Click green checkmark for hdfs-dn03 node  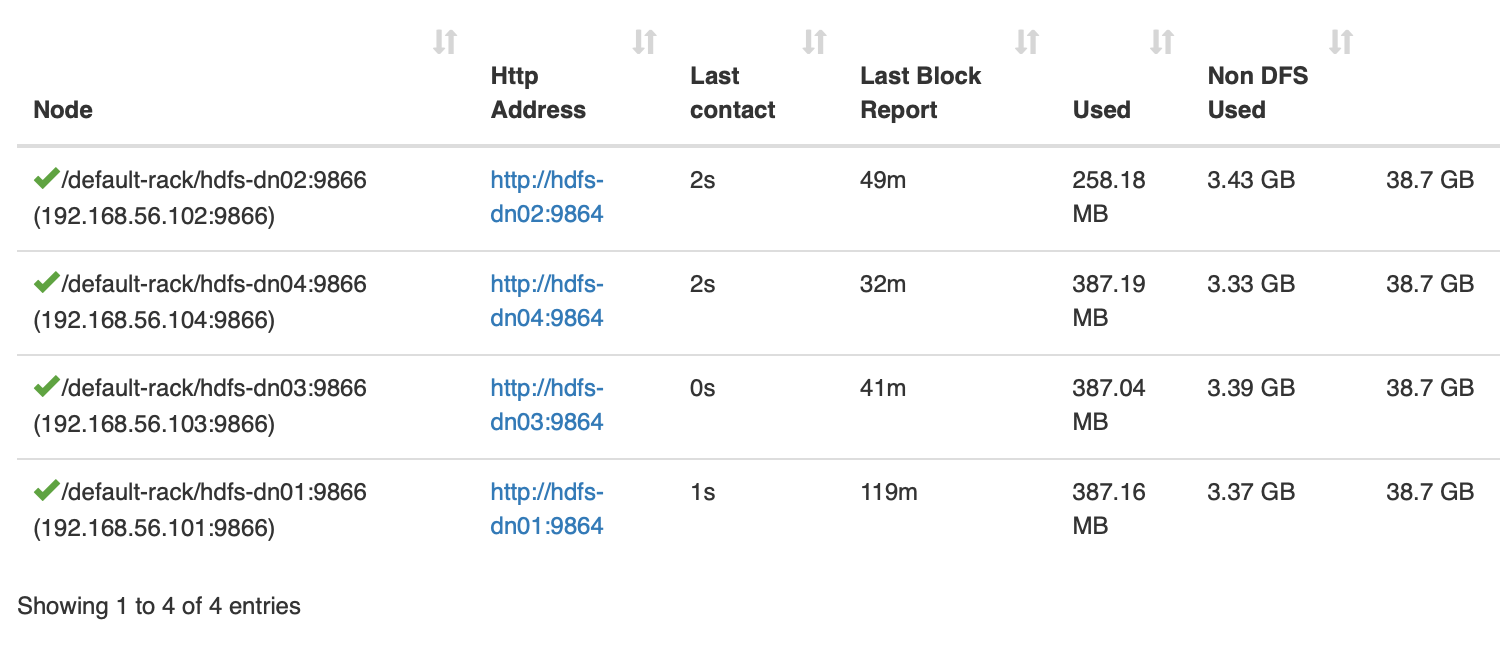[46, 387]
